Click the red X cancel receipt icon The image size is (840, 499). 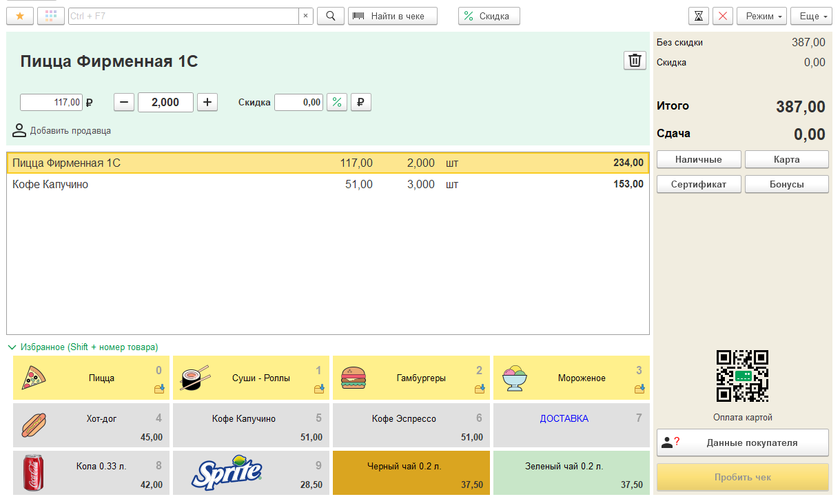point(722,16)
